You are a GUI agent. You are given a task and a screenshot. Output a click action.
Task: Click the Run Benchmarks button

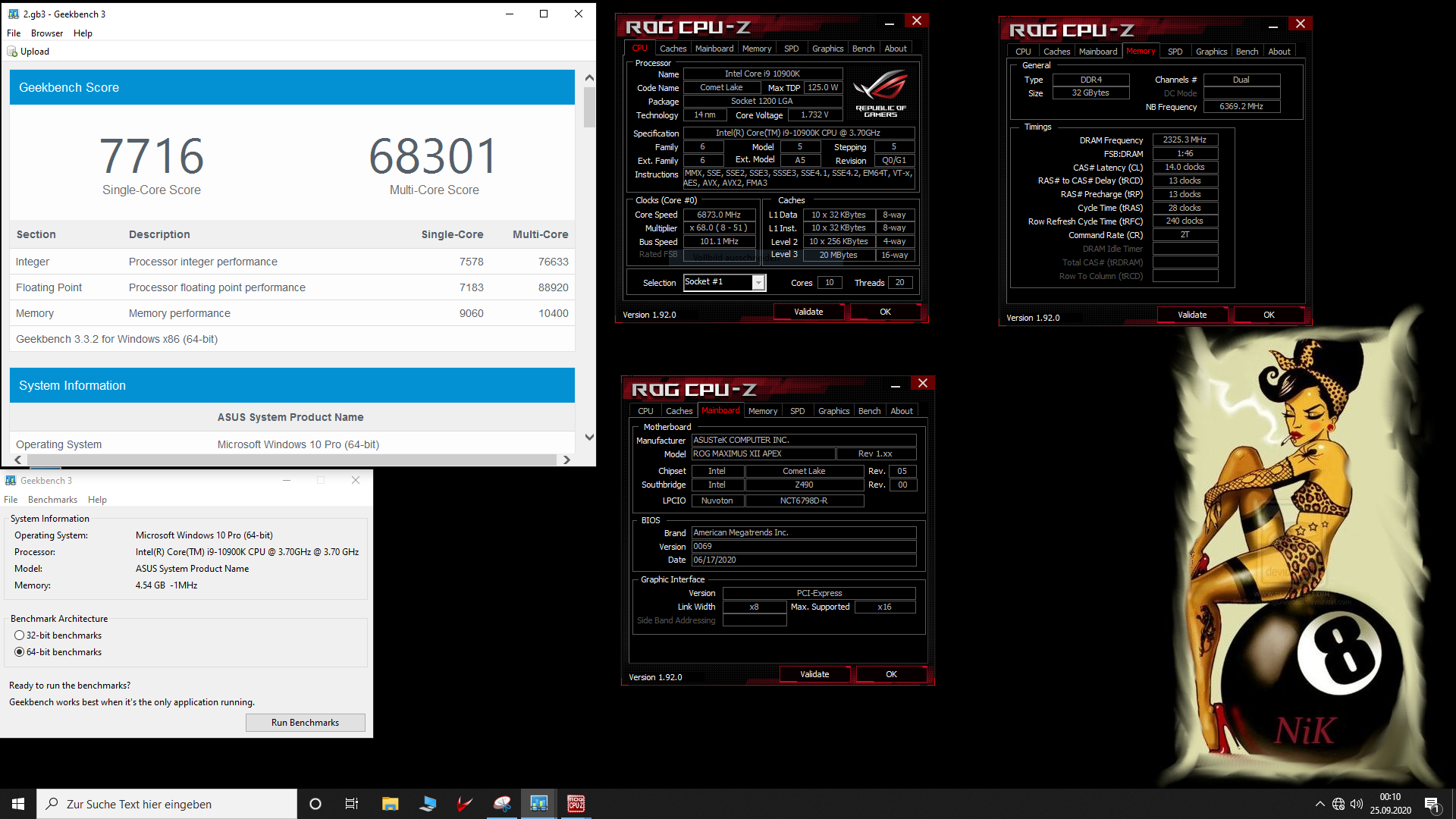tap(305, 723)
